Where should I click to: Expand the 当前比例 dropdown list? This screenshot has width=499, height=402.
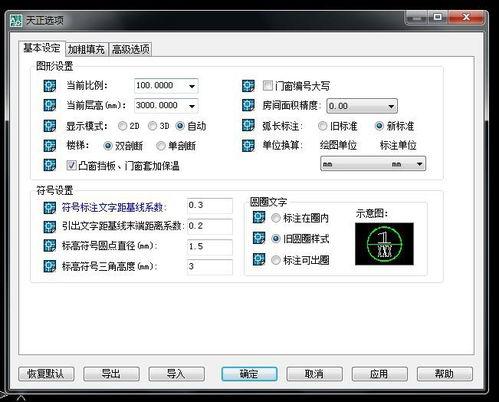pyautogui.click(x=192, y=86)
